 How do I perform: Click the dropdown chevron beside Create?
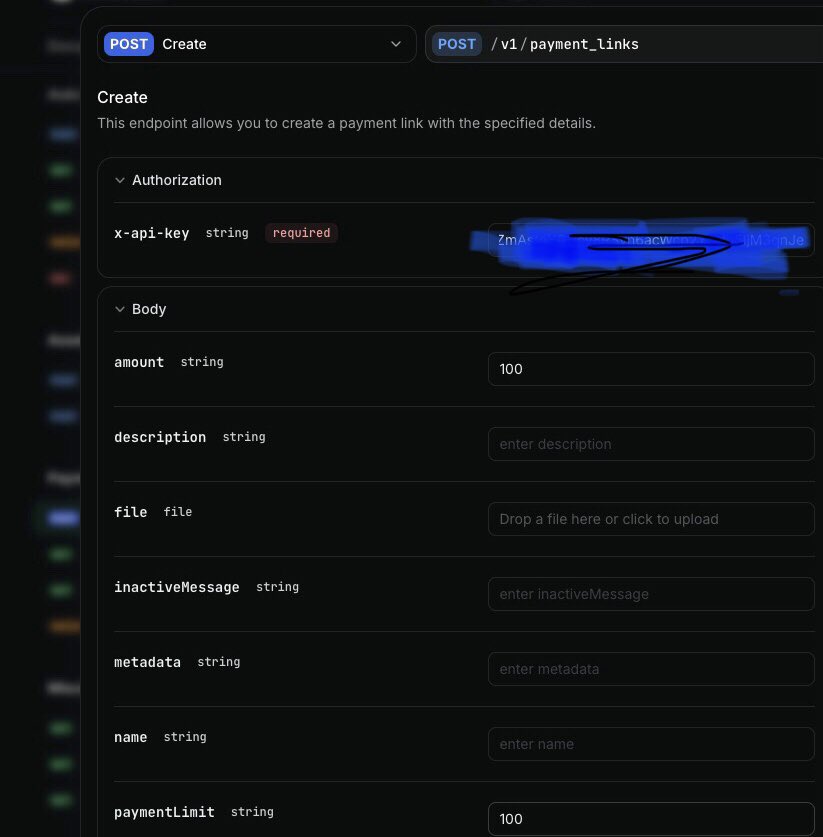point(395,44)
